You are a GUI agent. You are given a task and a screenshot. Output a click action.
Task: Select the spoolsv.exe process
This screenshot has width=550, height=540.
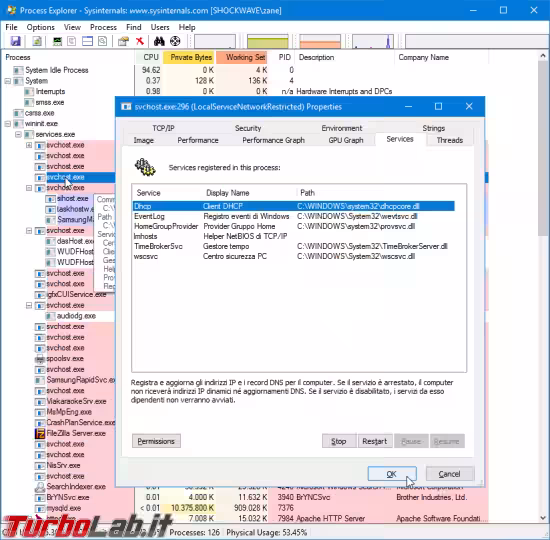[x=65, y=359]
